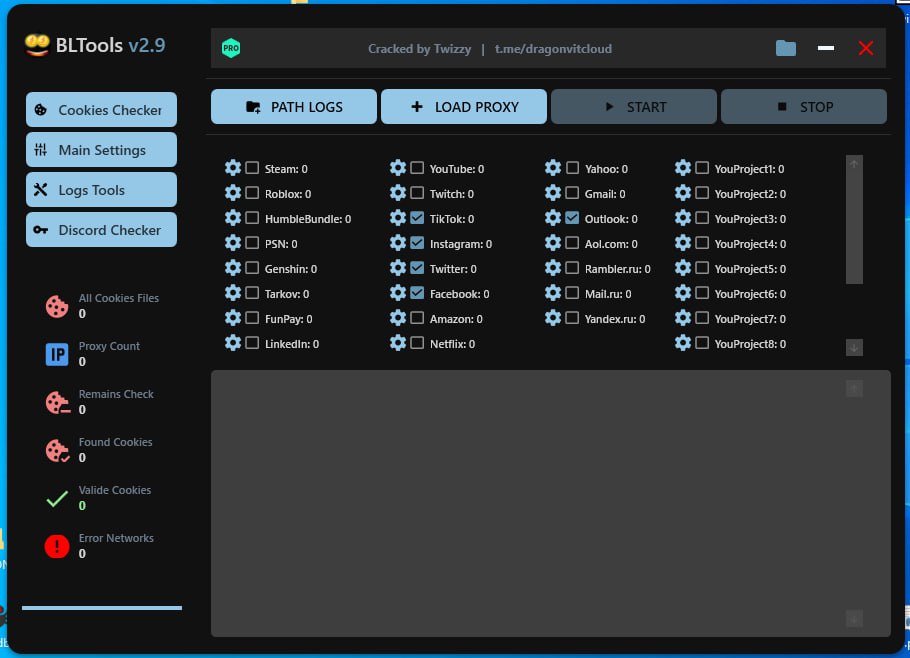This screenshot has height=658, width=910.
Task: Click gear icon for YouProject1
Action: pyautogui.click(x=683, y=168)
